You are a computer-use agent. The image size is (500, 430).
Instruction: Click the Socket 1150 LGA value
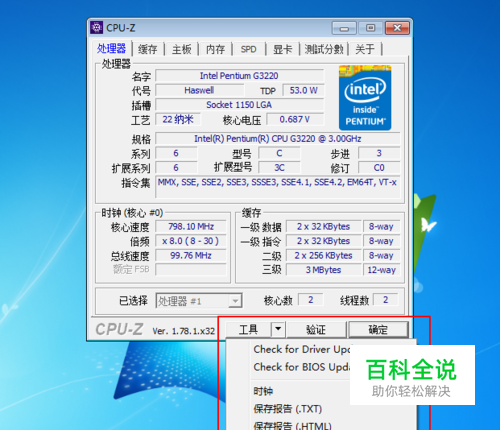click(239, 105)
